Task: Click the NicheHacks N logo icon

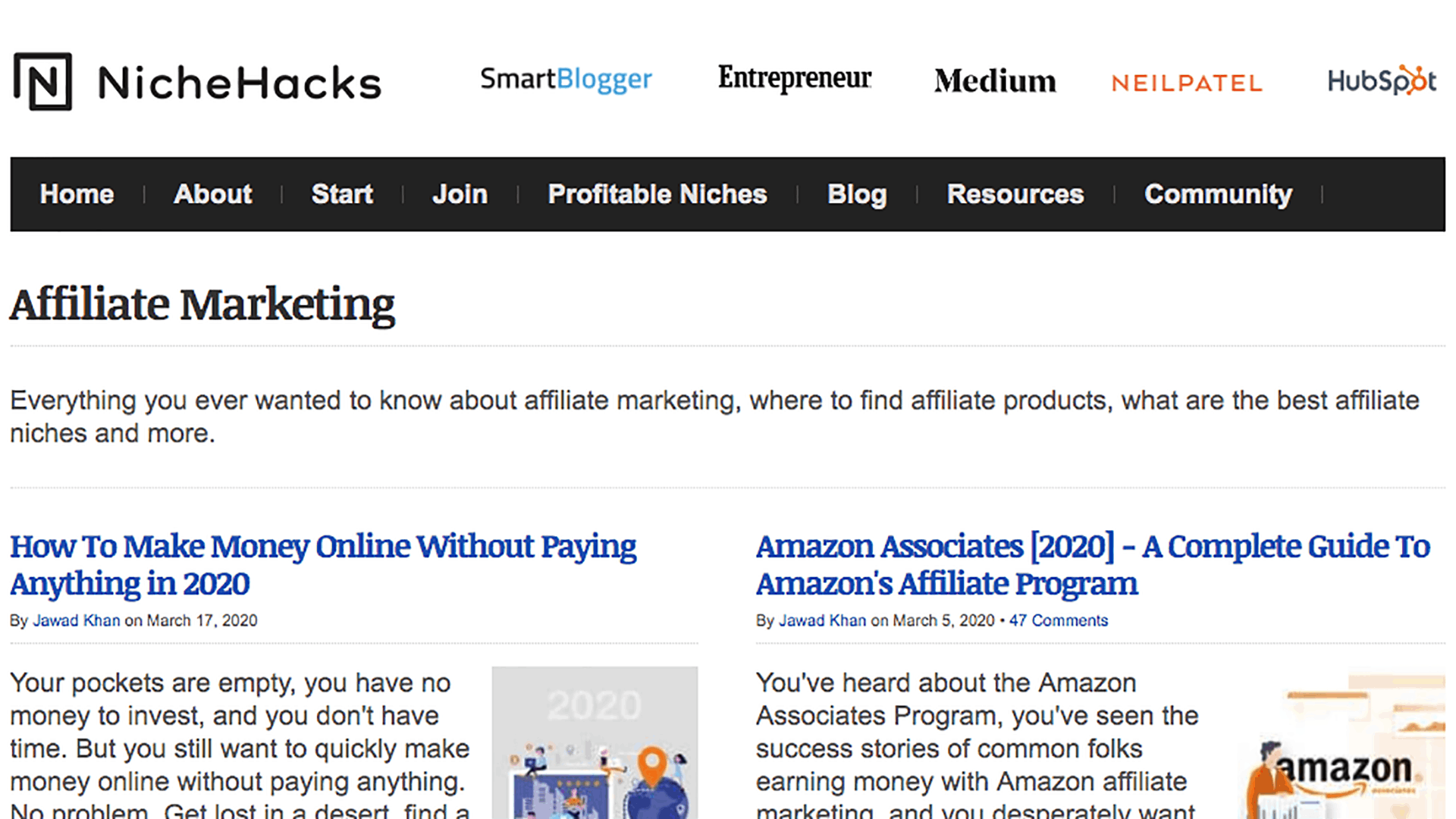Action: pyautogui.click(x=42, y=81)
